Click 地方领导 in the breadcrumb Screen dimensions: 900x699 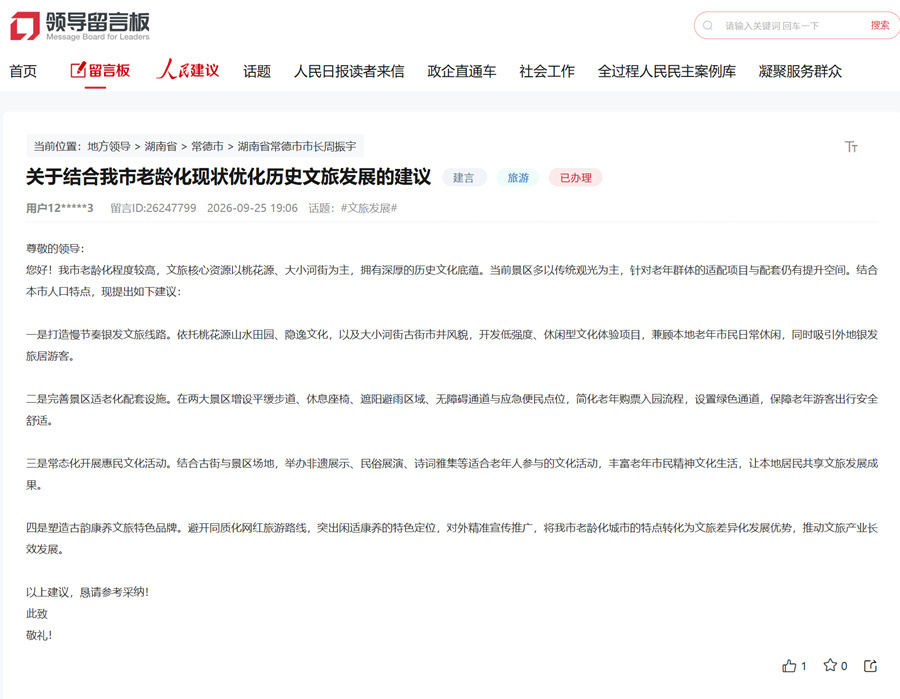(109, 146)
